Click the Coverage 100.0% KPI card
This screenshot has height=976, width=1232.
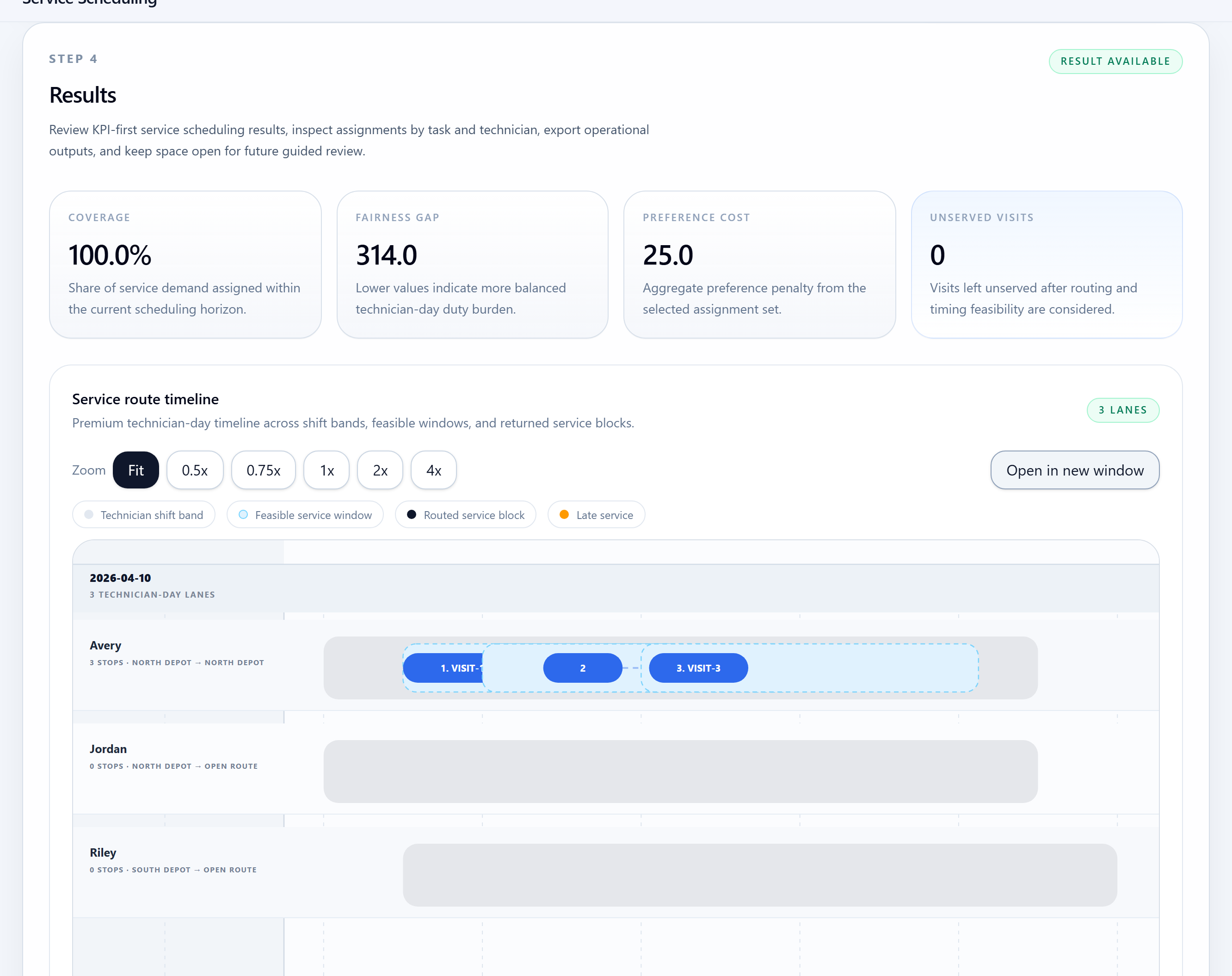pos(185,265)
